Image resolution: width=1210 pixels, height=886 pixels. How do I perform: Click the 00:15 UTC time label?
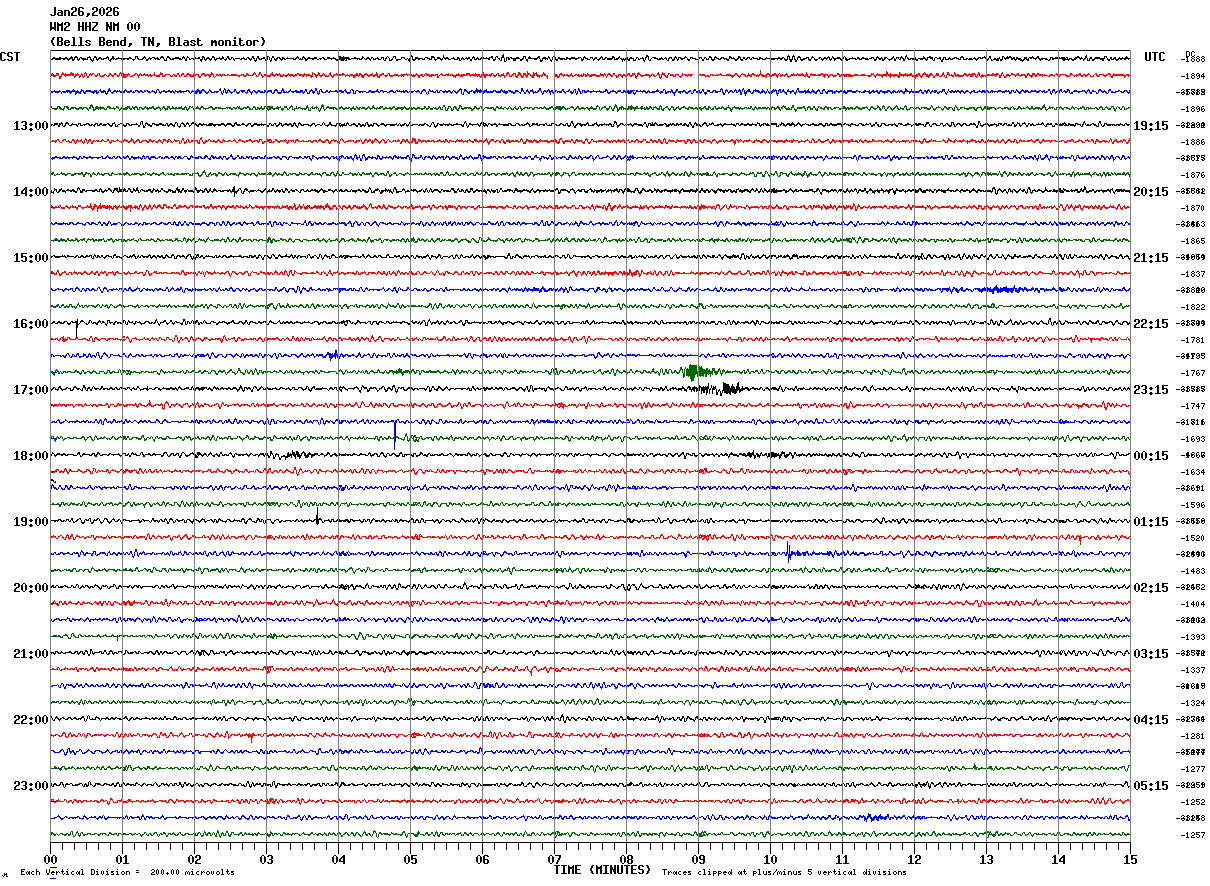pos(1151,456)
